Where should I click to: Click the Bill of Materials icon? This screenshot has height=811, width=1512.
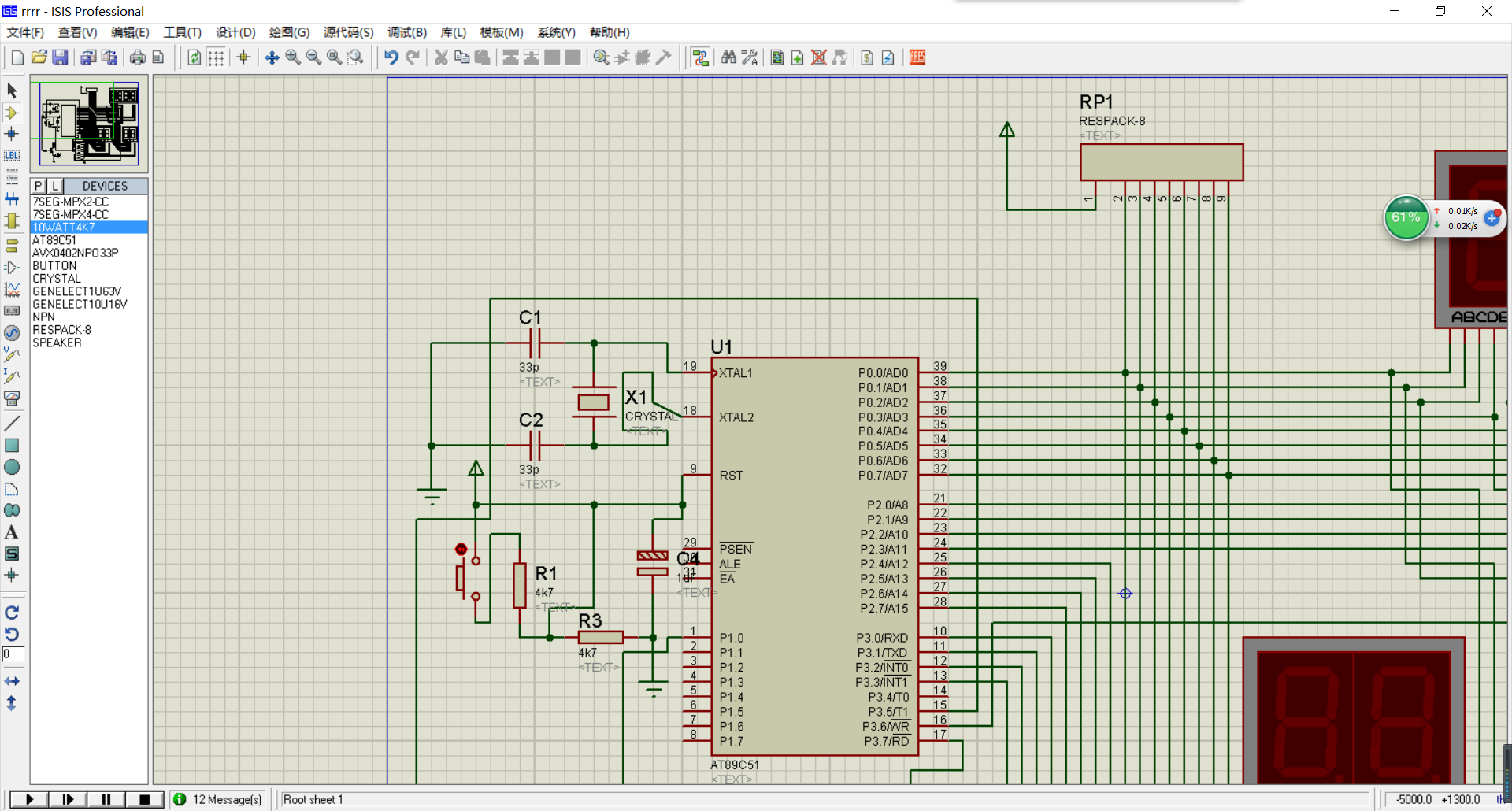click(x=867, y=57)
